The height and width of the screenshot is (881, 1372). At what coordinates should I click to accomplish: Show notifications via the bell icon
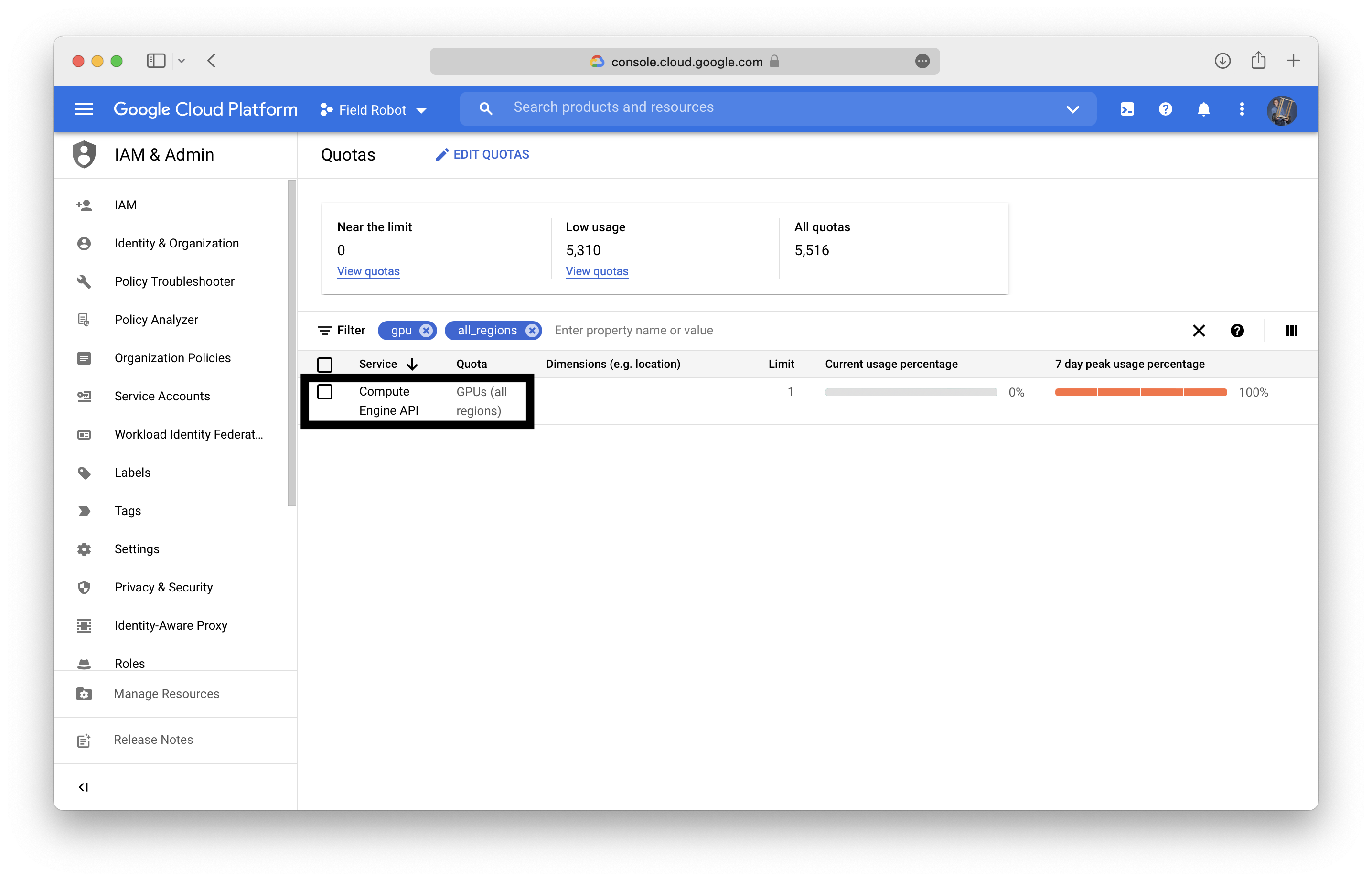[1203, 109]
